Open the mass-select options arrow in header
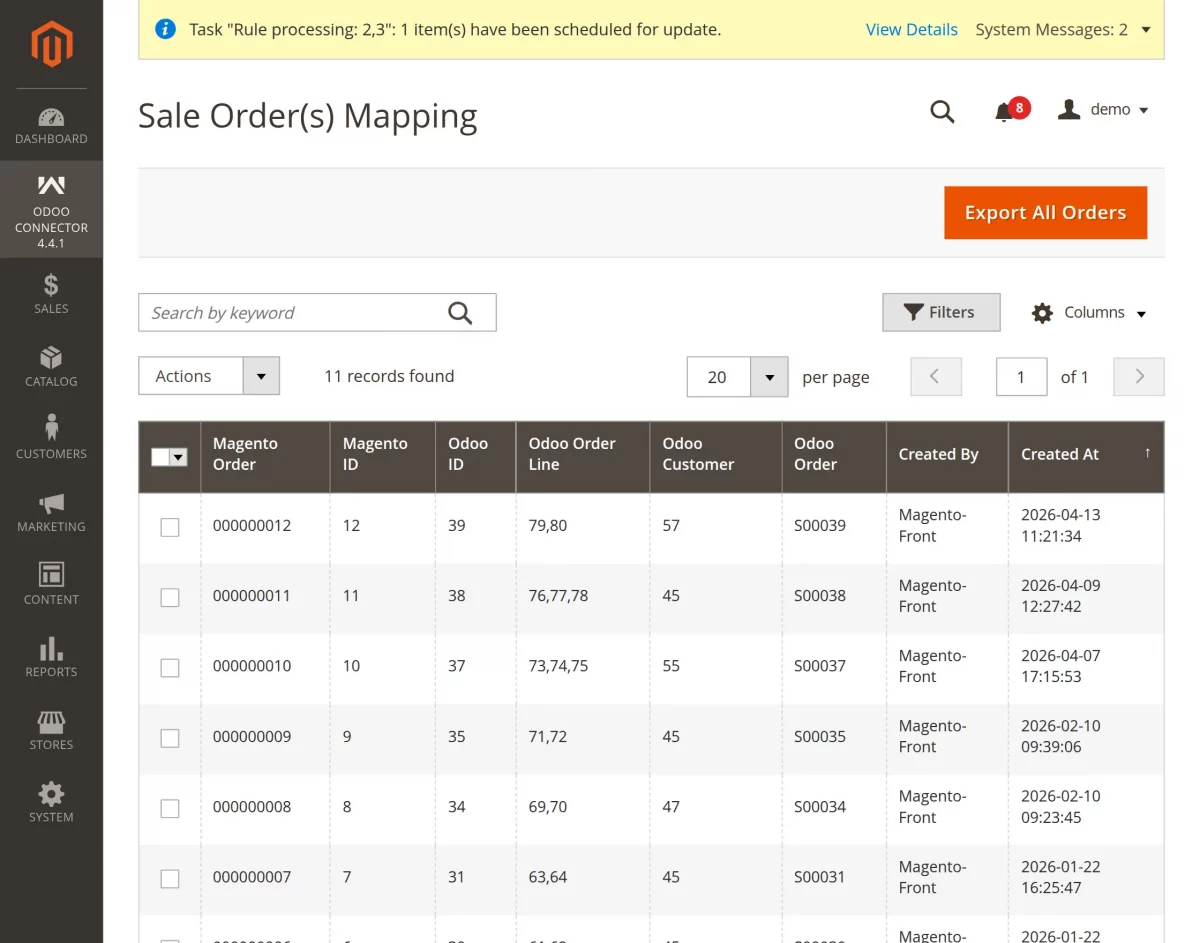 [179, 457]
